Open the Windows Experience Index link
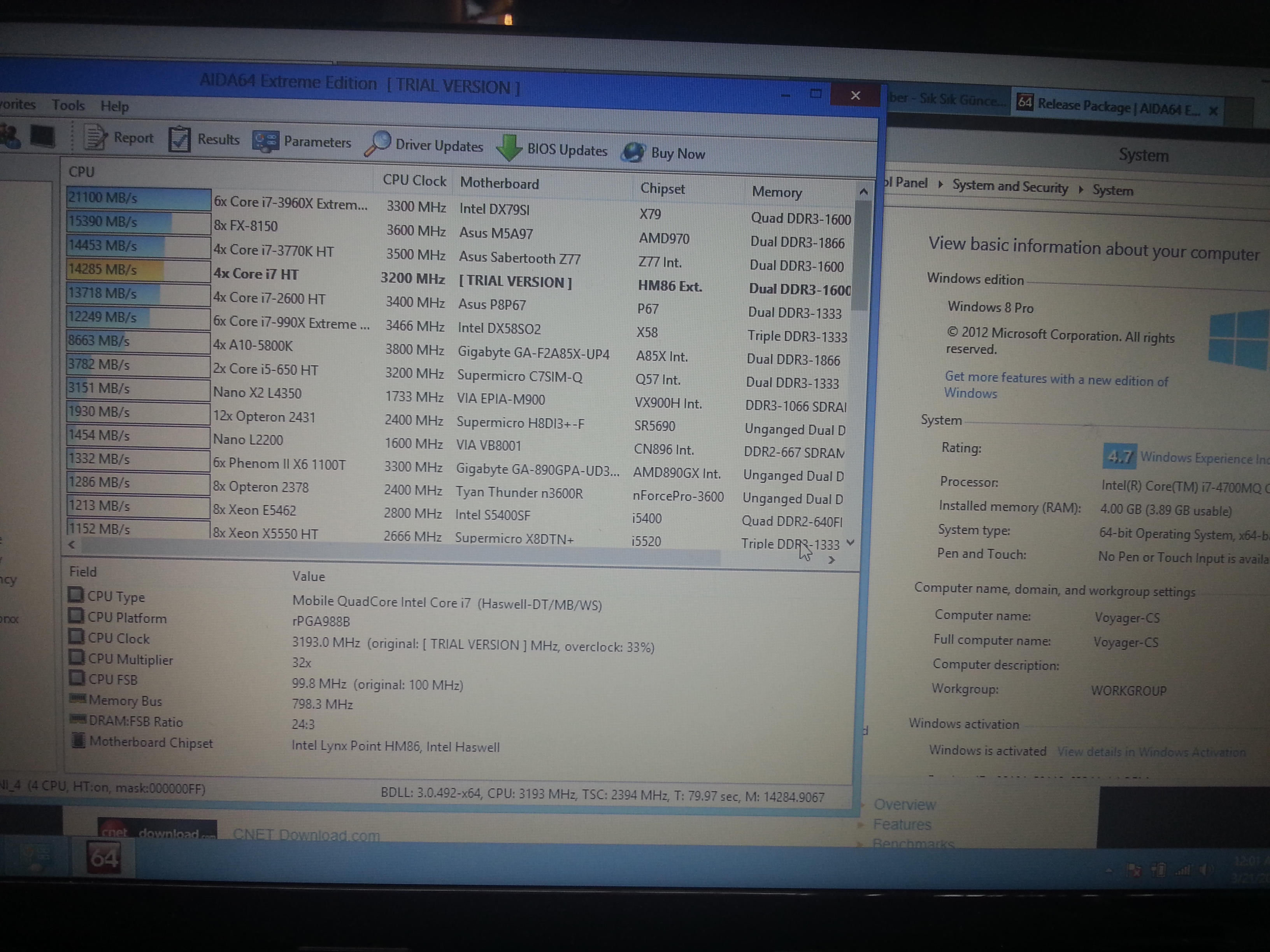The height and width of the screenshot is (952, 1270). click(x=1205, y=458)
